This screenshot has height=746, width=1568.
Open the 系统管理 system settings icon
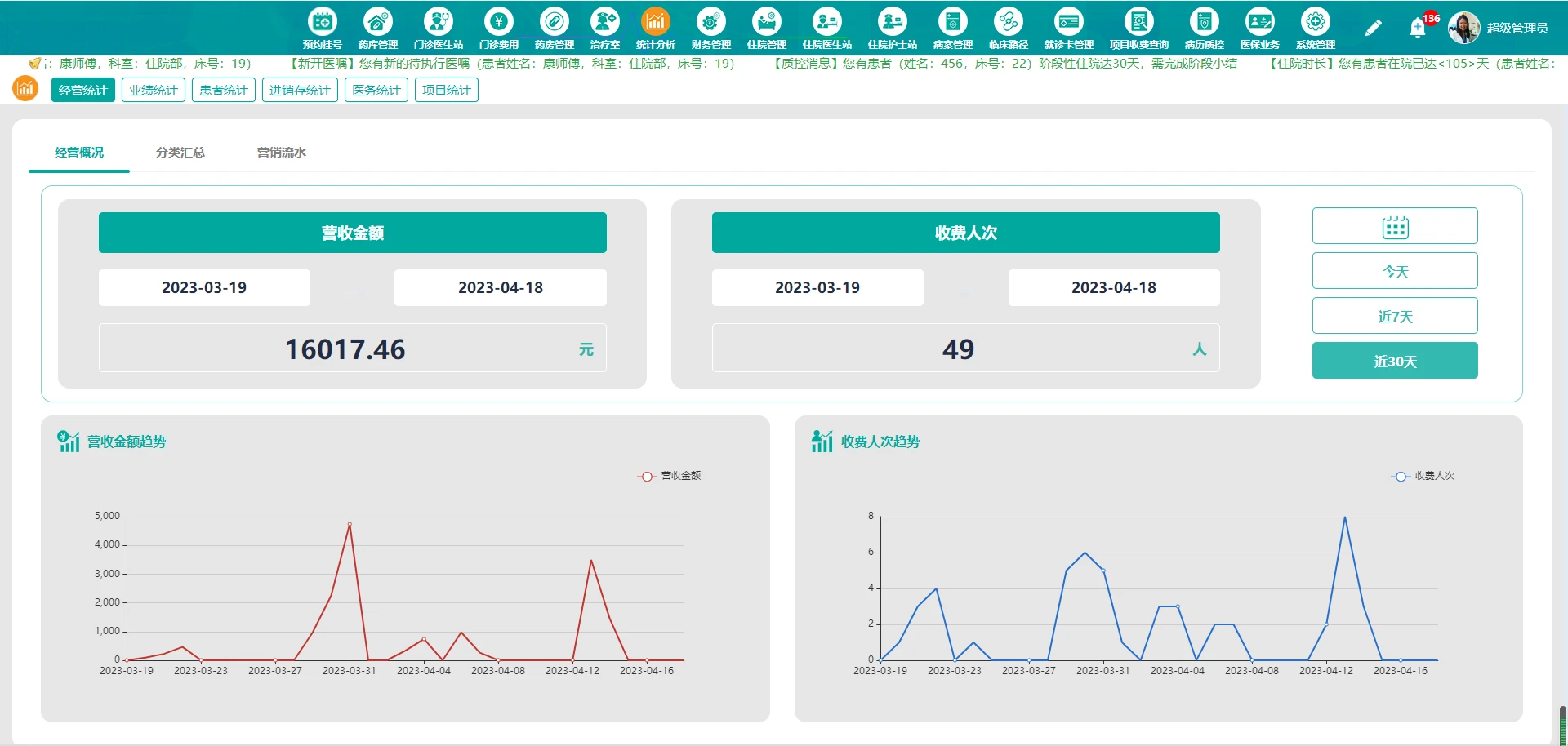[x=1315, y=27]
